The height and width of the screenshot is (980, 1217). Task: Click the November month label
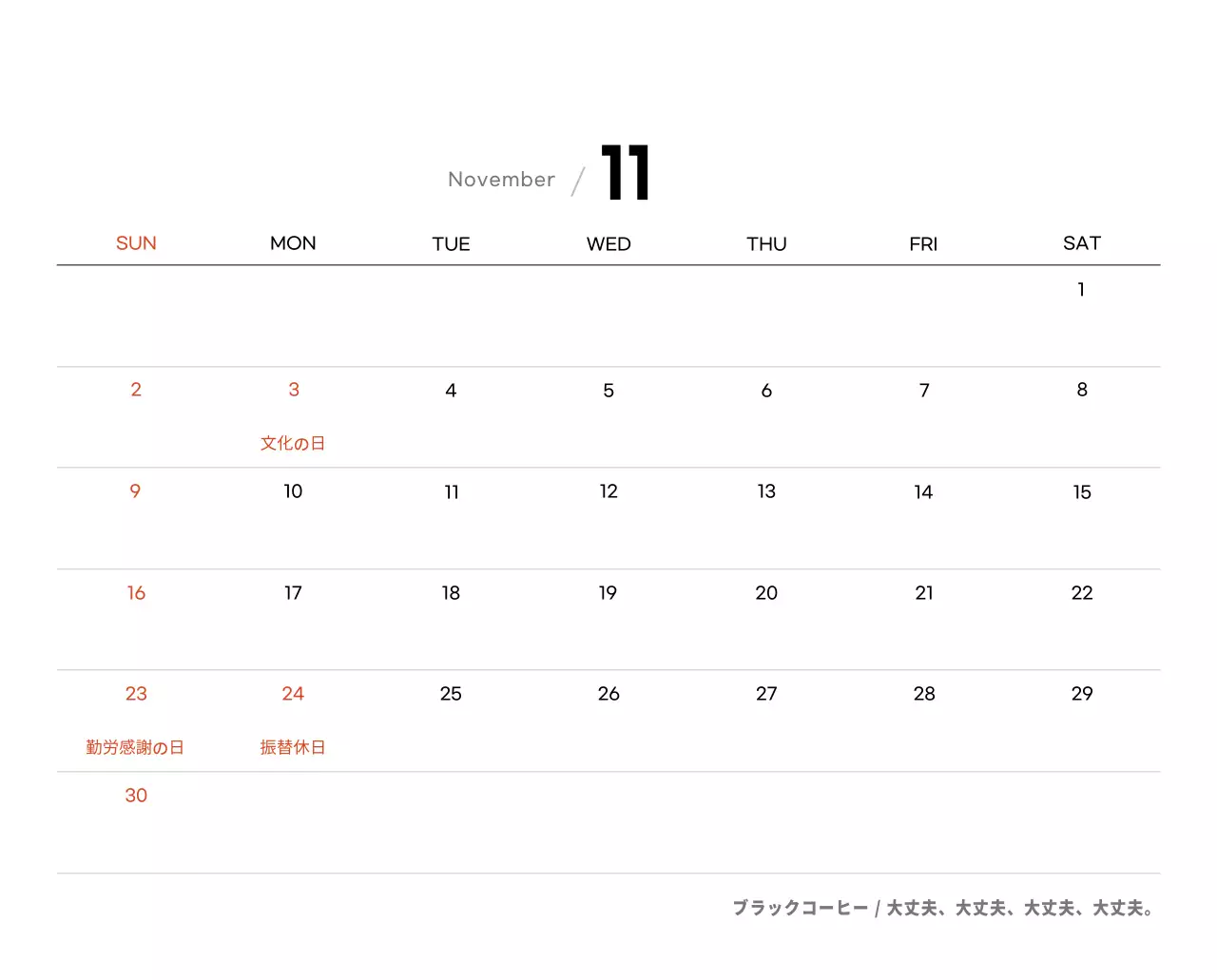(501, 180)
